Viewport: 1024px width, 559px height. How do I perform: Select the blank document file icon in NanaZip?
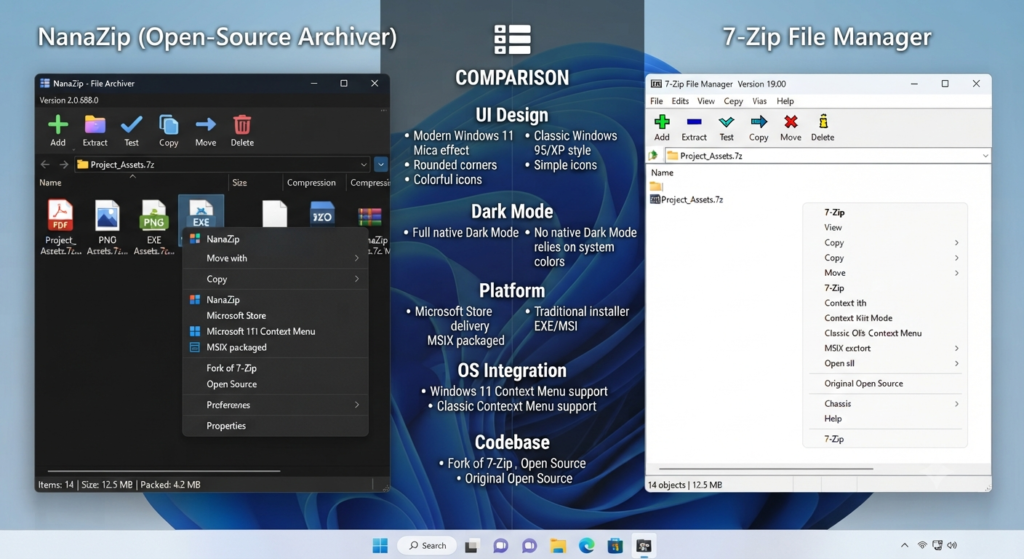coord(275,214)
